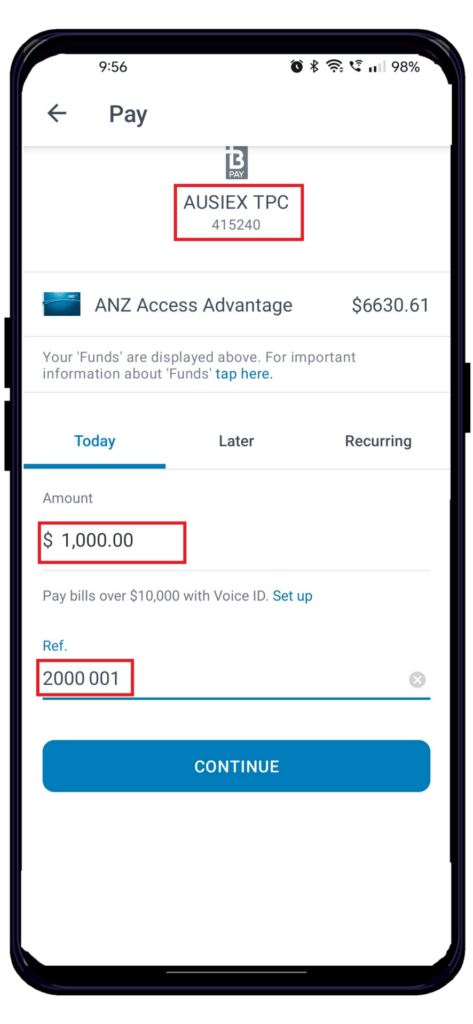
Task: Clear the Ref. field with X icon
Action: pyautogui.click(x=417, y=680)
